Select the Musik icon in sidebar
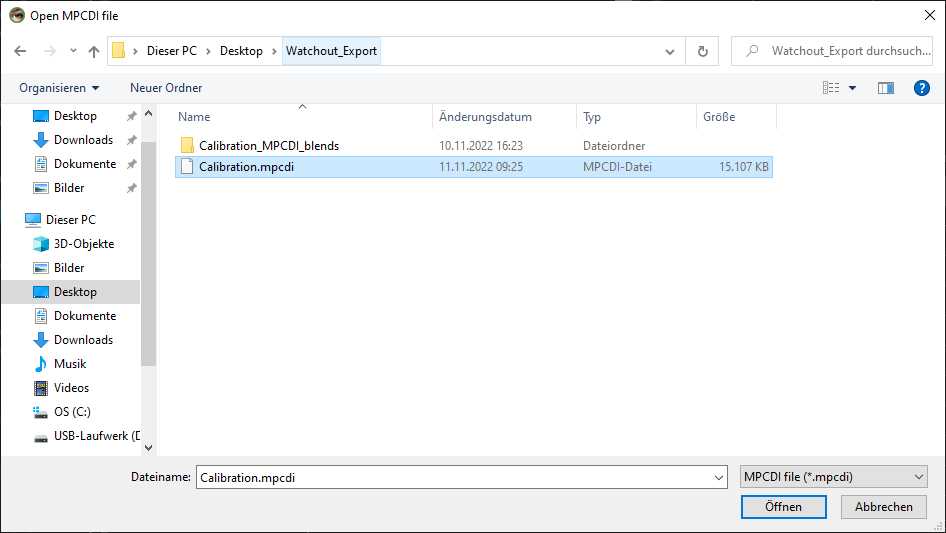This screenshot has height=533, width=946. click(x=41, y=364)
